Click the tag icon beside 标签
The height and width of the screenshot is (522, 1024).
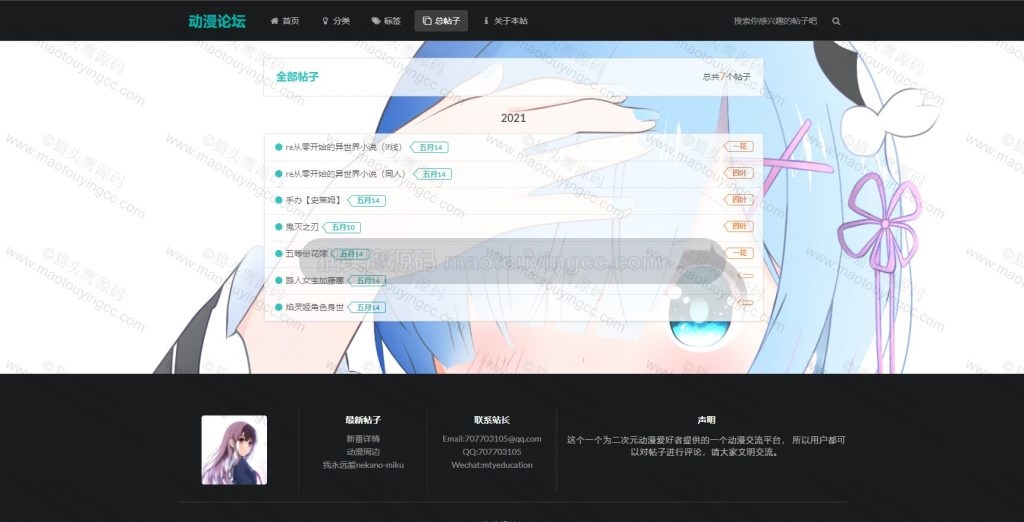tap(376, 21)
